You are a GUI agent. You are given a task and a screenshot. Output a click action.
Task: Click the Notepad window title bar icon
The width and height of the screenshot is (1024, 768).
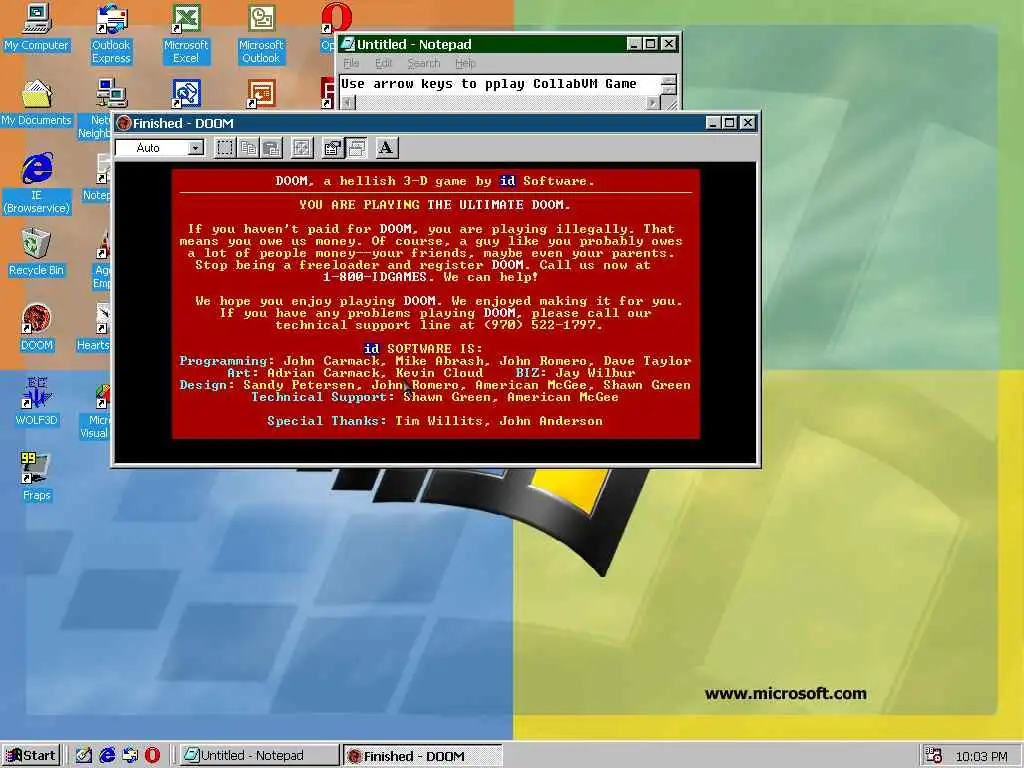pyautogui.click(x=348, y=44)
